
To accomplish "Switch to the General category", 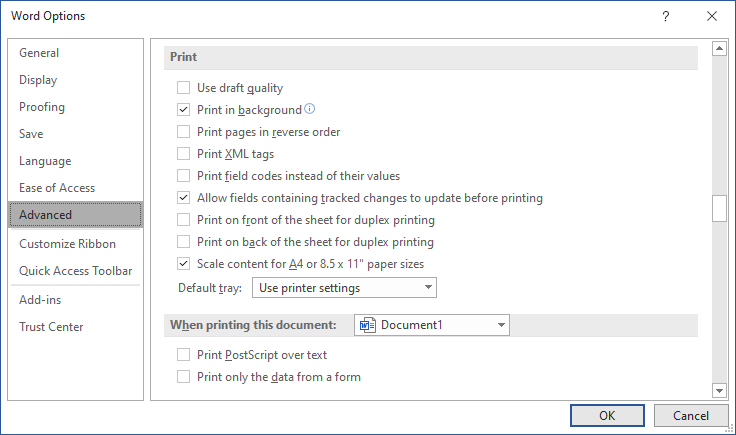I will 39,53.
